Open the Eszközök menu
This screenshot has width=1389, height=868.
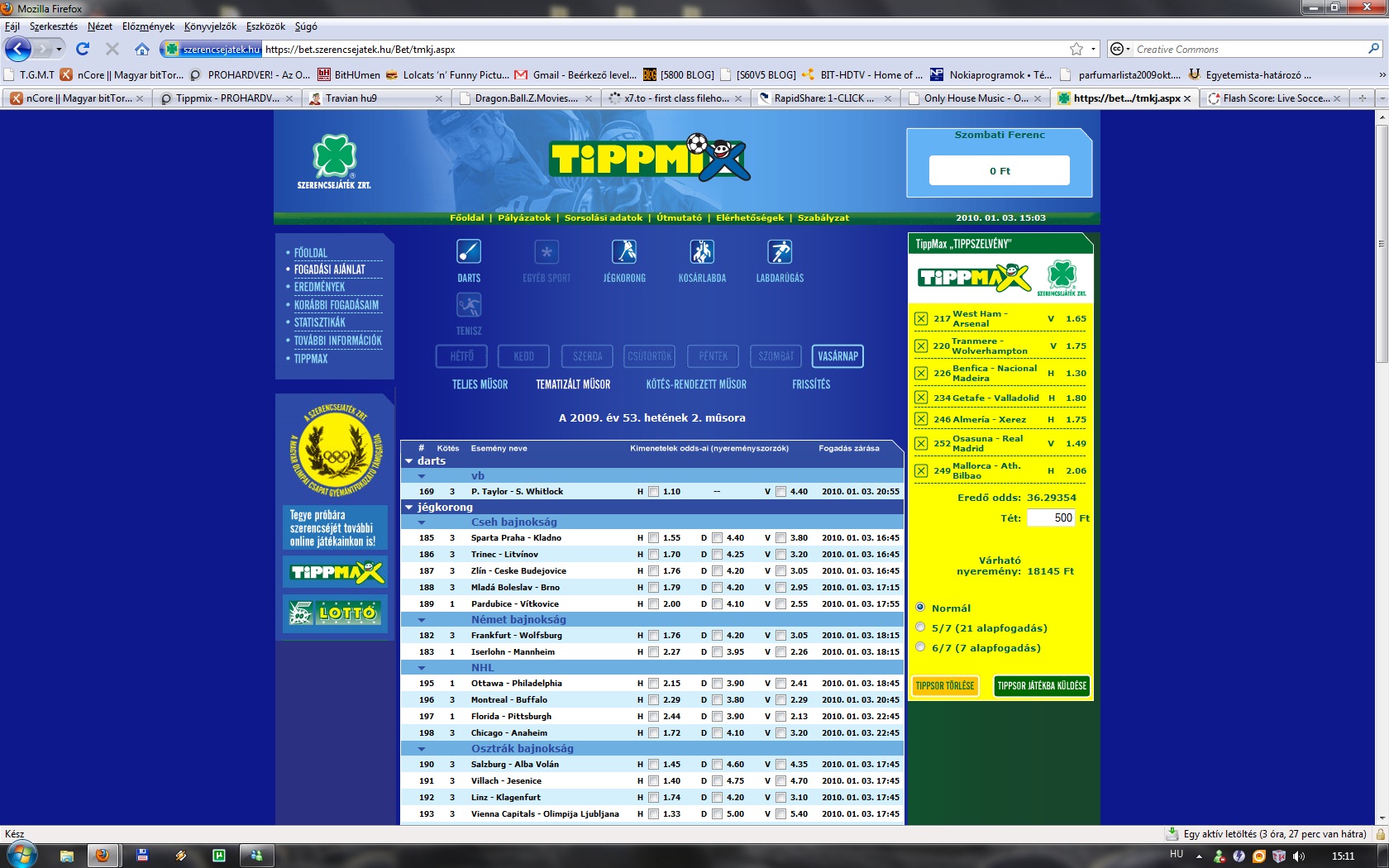coord(265,26)
